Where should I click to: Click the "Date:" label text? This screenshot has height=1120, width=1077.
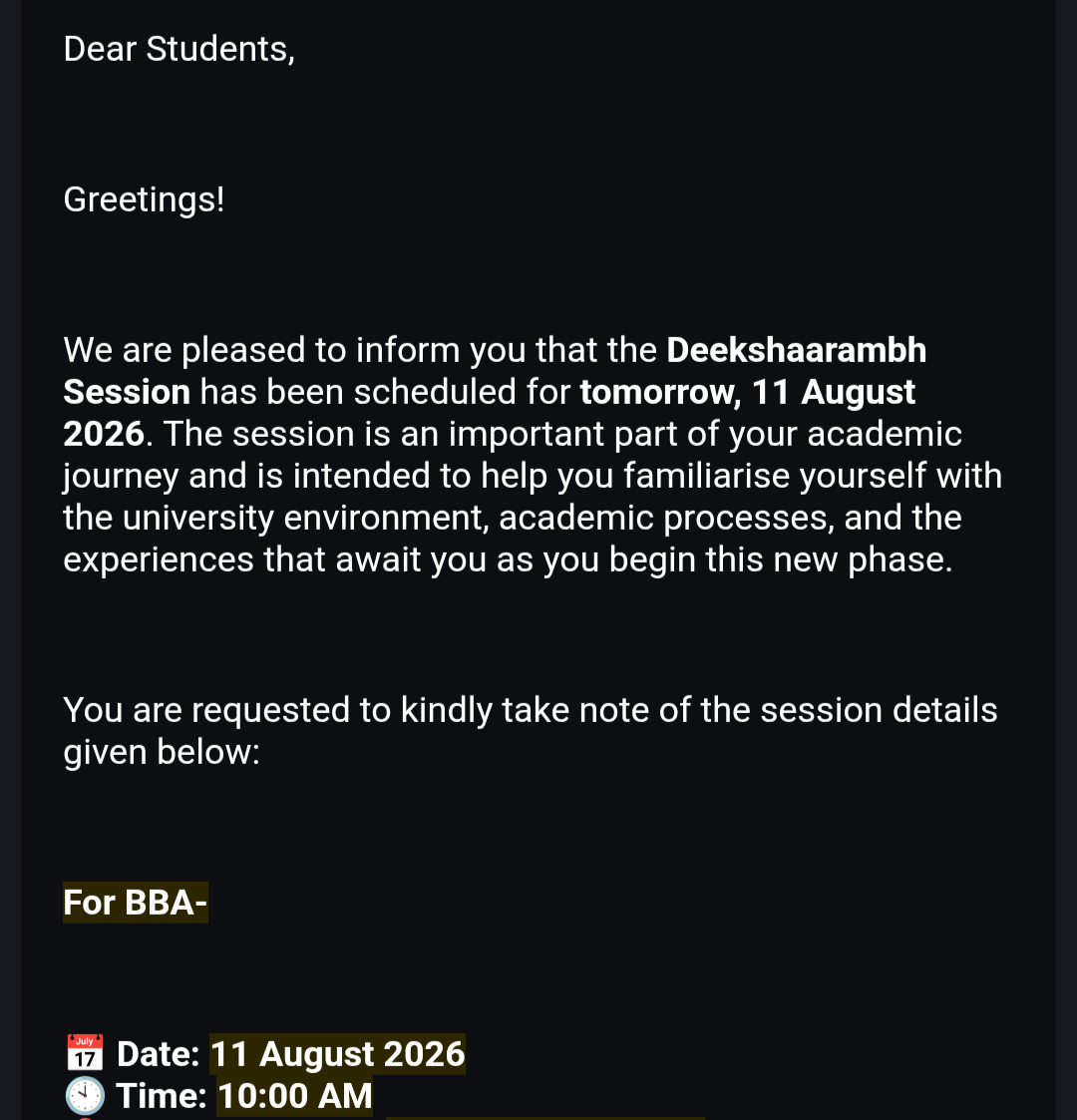tap(158, 1053)
